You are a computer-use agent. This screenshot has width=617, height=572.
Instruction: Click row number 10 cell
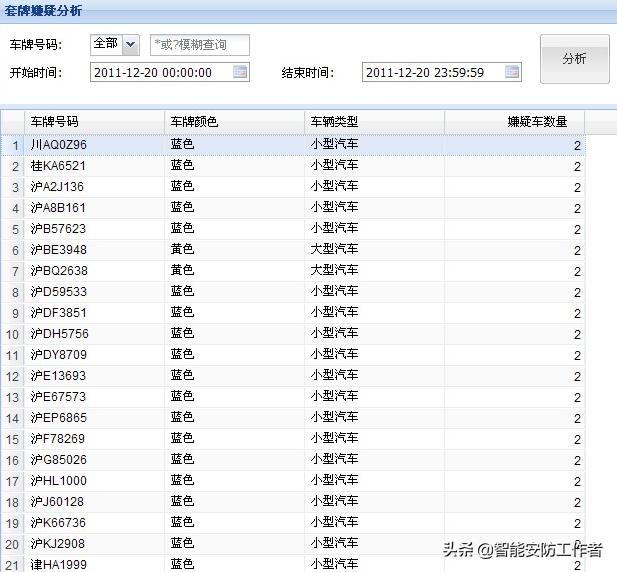coord(13,334)
